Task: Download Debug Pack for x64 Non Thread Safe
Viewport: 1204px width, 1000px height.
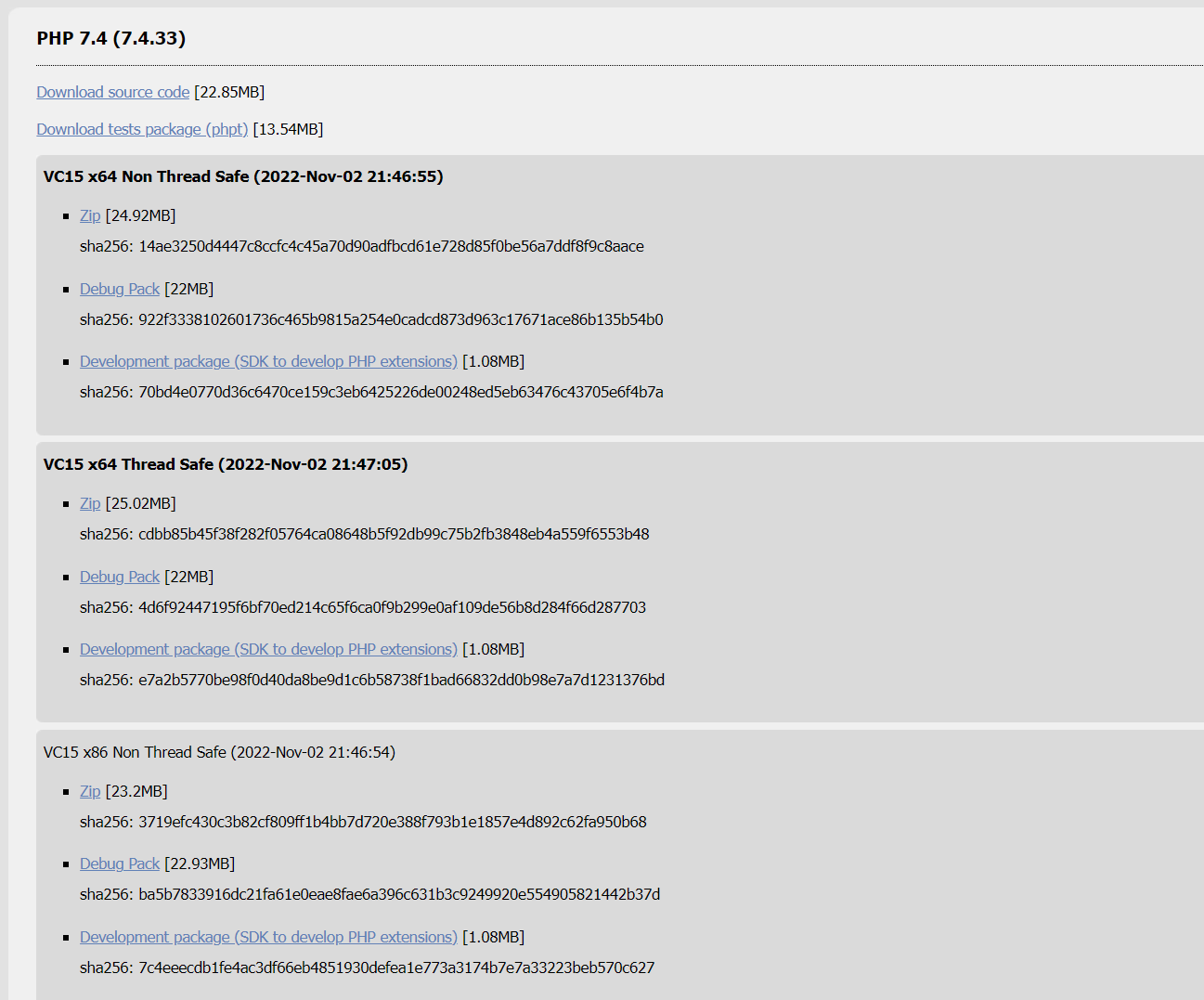Action: pyautogui.click(x=120, y=289)
